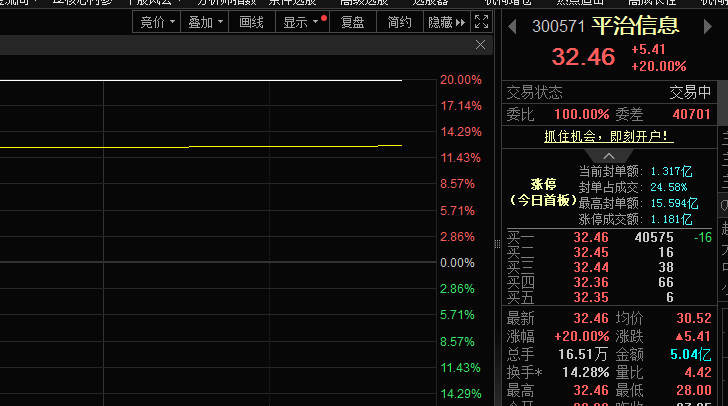Click the +5.41 change value in the header
The height and width of the screenshot is (406, 728).
tap(648, 50)
